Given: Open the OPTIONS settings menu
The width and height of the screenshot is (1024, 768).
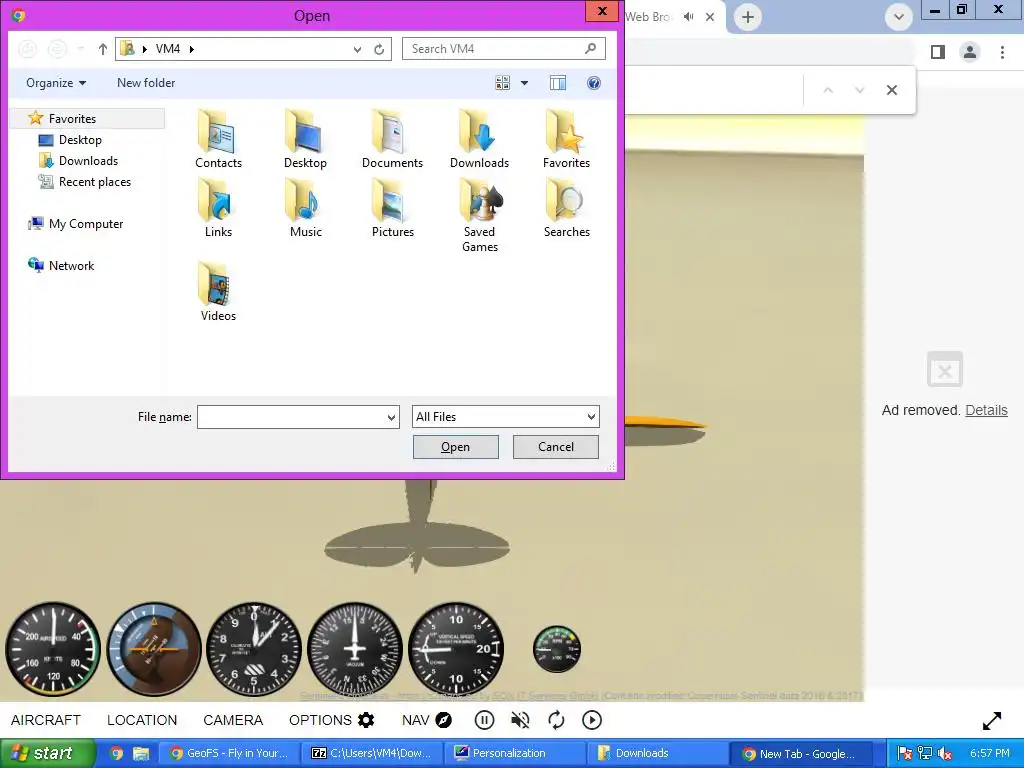Looking at the screenshot, I should pos(332,720).
